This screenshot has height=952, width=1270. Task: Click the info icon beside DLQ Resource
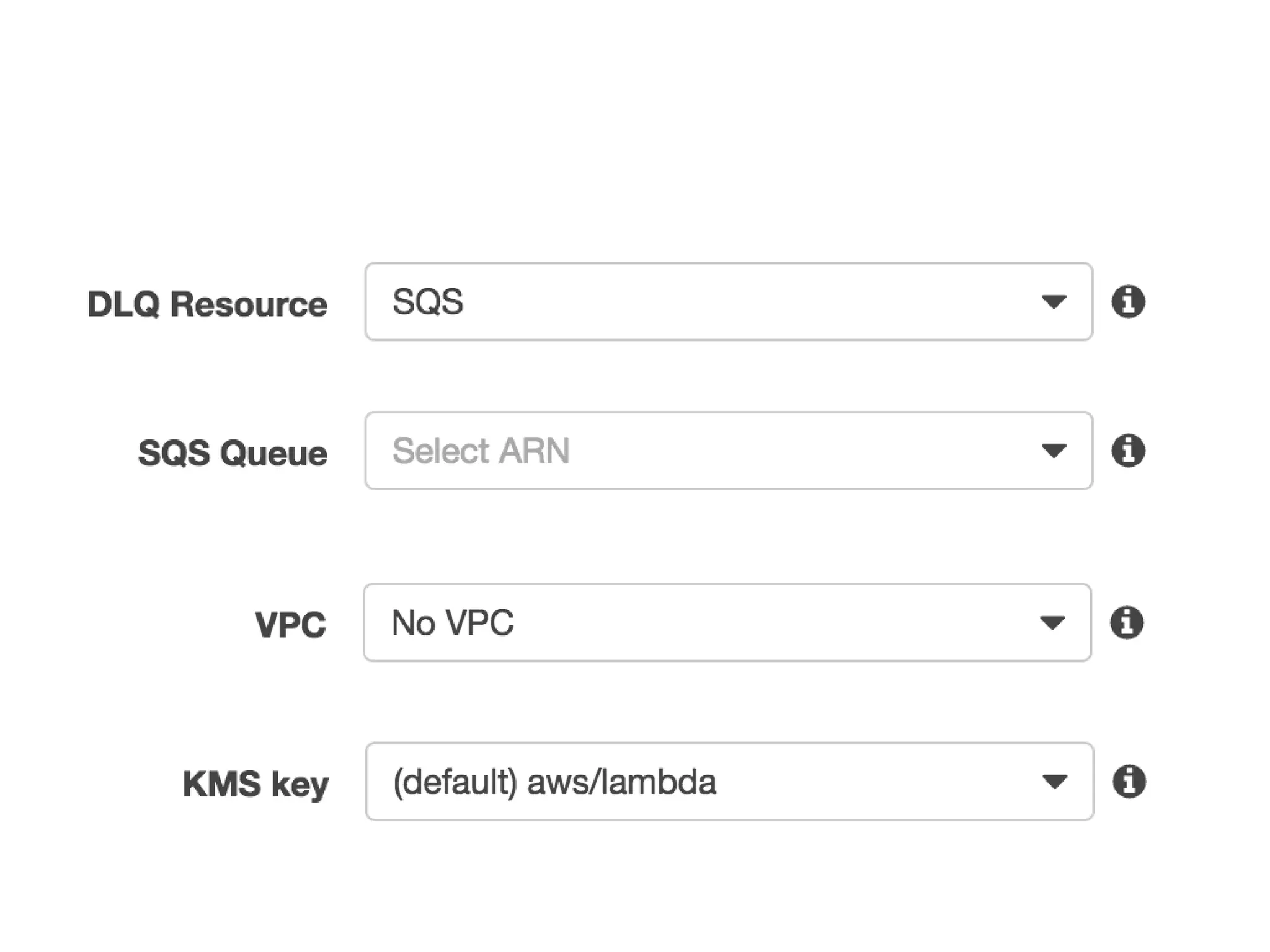tap(1128, 302)
